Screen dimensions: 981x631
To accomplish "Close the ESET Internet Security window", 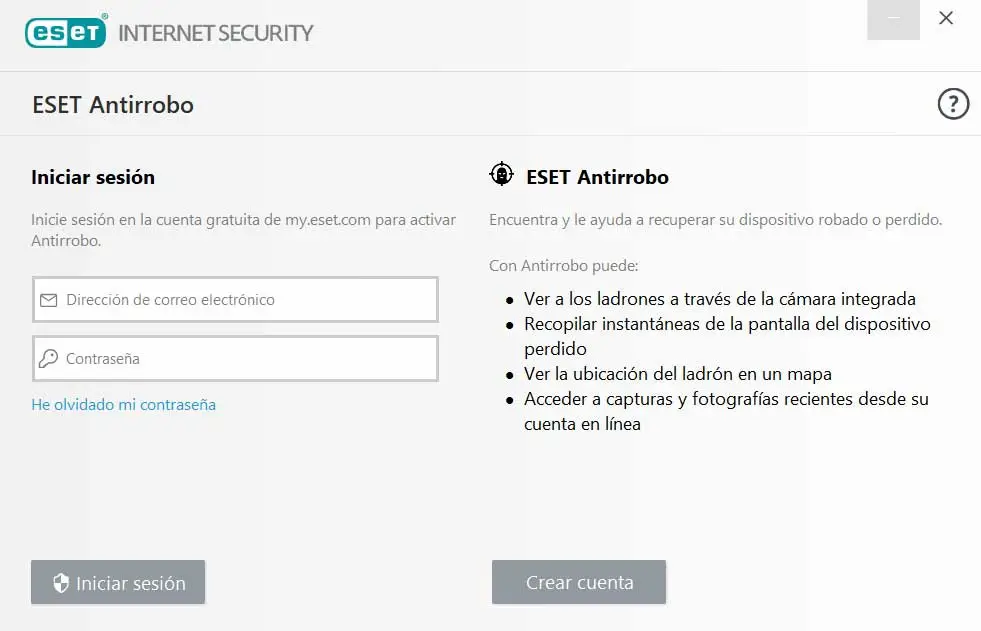I will (946, 19).
